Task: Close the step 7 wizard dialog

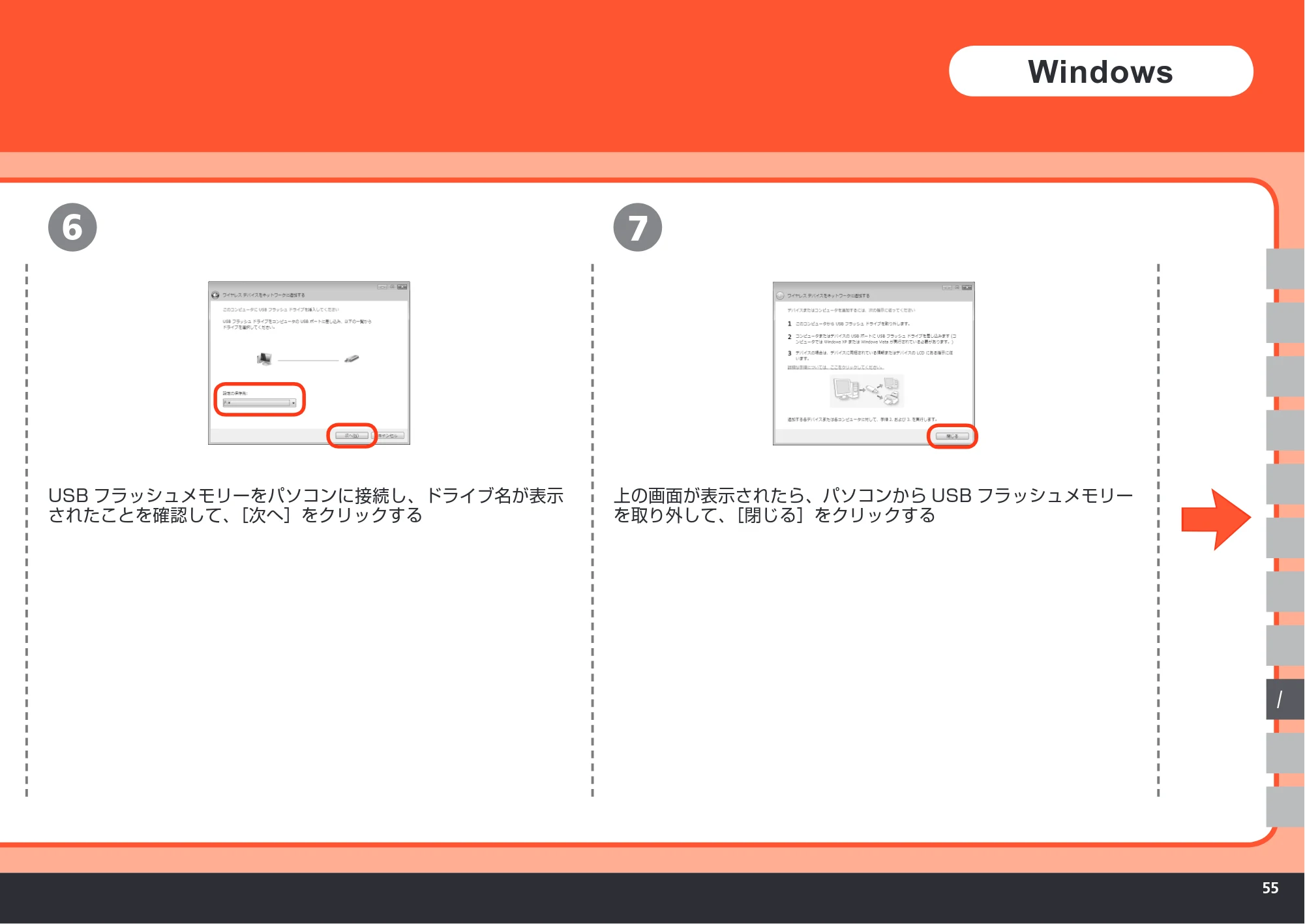Action: 967,288
